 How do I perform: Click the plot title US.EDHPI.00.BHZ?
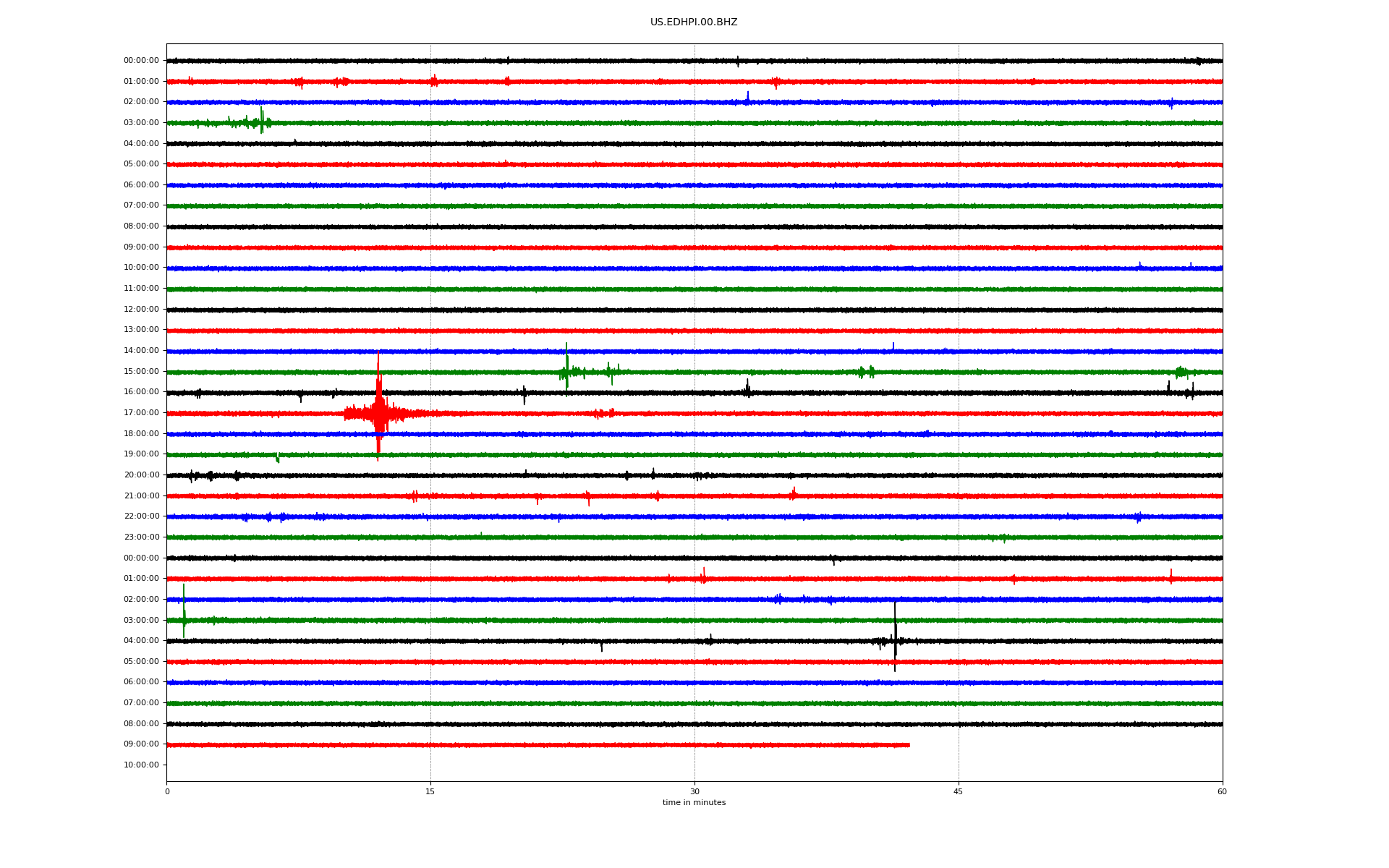(693, 22)
